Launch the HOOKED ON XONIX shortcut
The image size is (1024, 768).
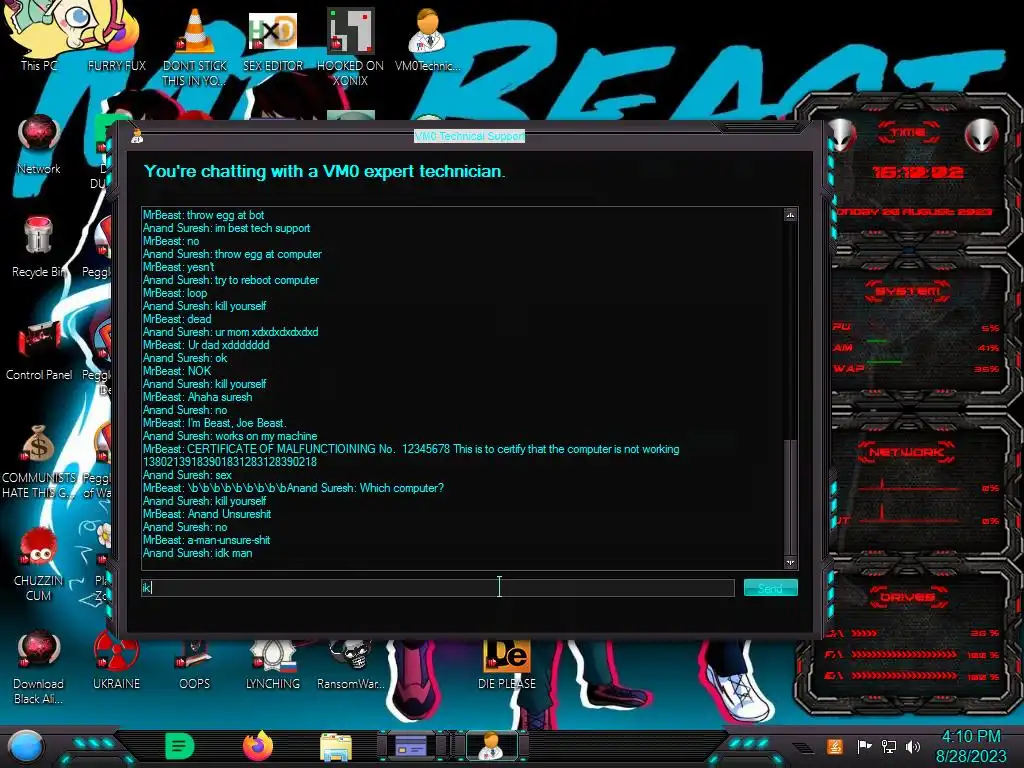350,46
